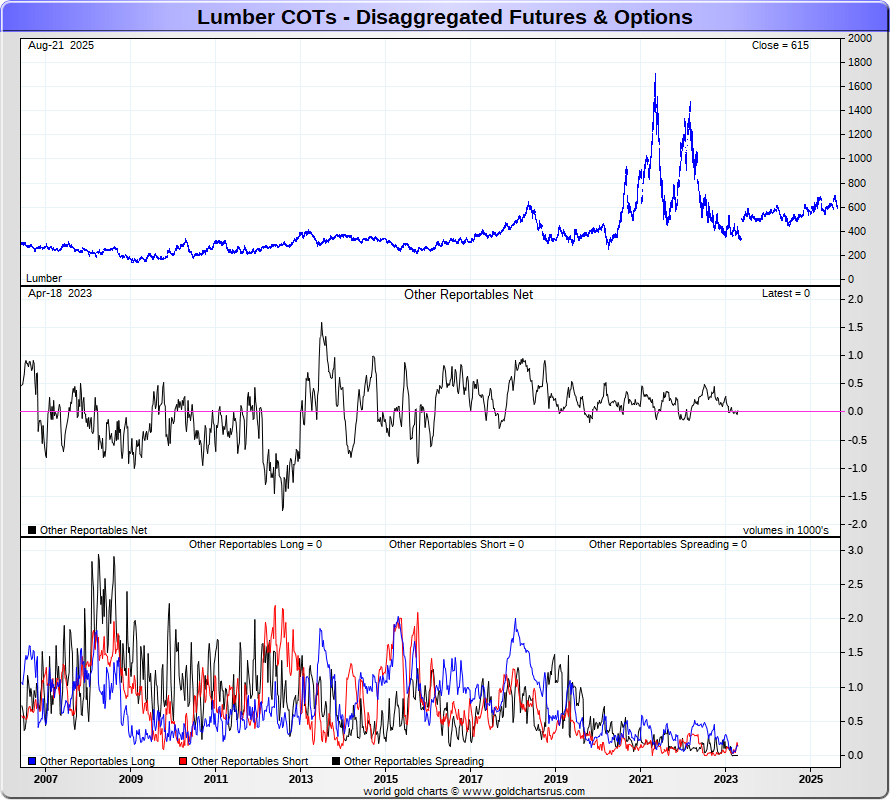Click the 2011 x-axis label
Image resolution: width=890 pixels, height=800 pixels.
point(216,779)
